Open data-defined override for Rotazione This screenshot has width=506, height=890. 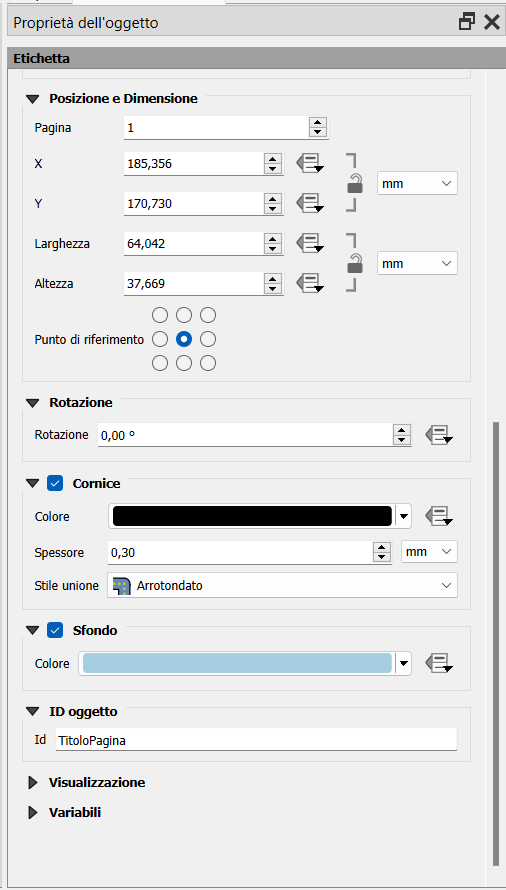(x=439, y=435)
